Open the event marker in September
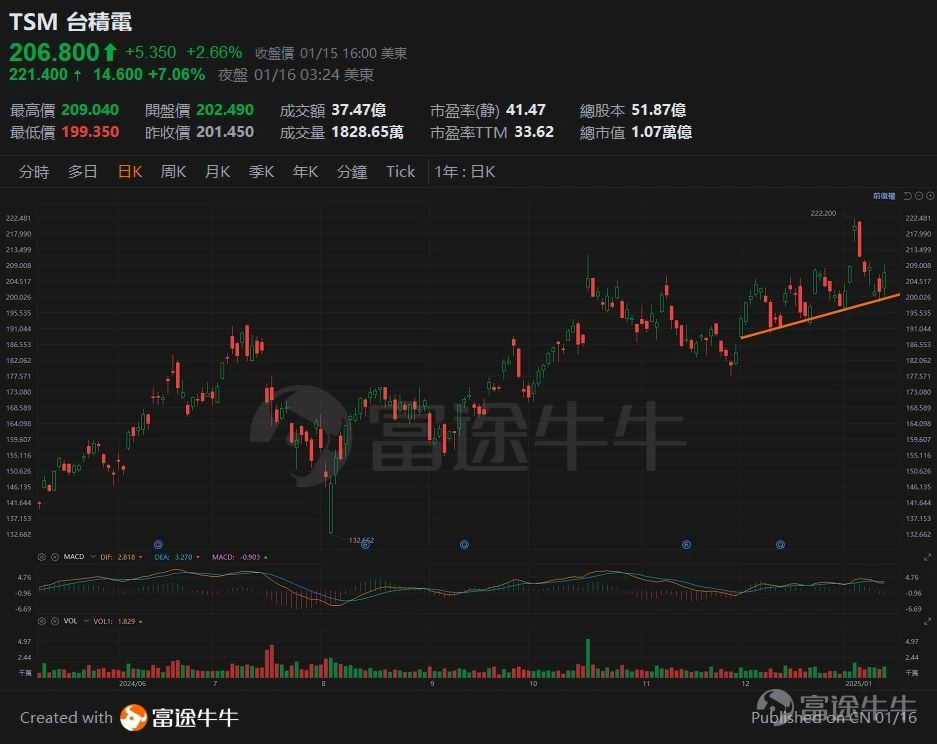This screenshot has width=937, height=744. click(464, 544)
